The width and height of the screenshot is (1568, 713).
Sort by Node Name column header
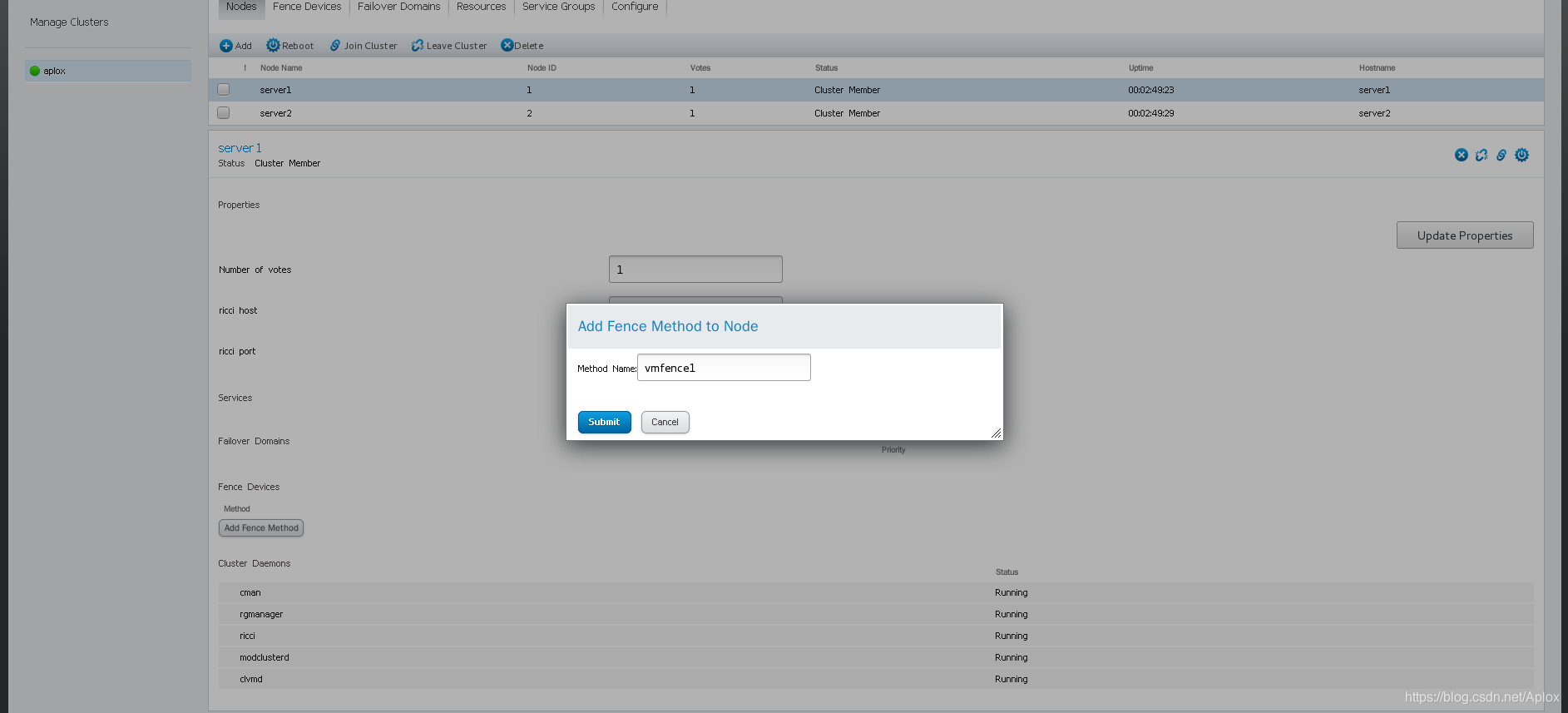click(281, 68)
